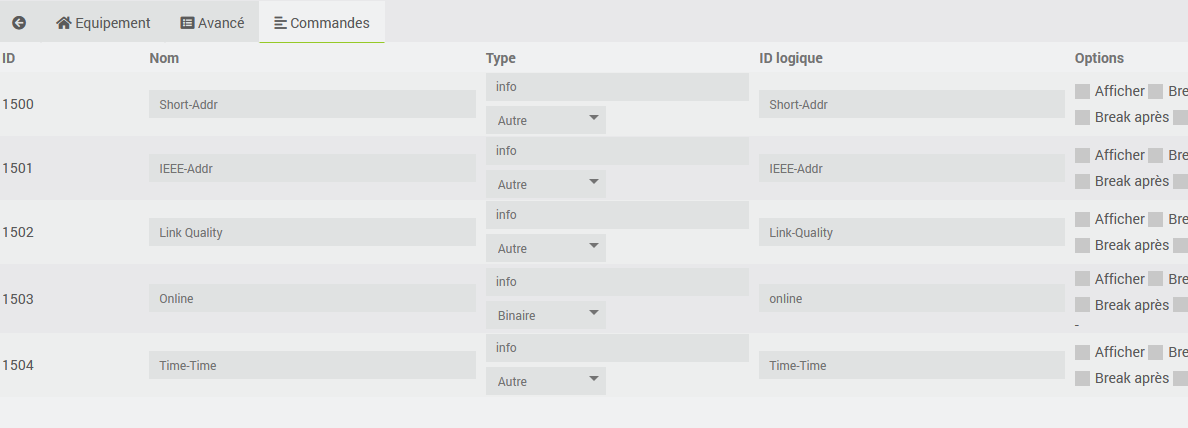This screenshot has width=1188, height=428.
Task: Toggle Afficher checkbox for Link Quality row
Action: tap(1083, 220)
